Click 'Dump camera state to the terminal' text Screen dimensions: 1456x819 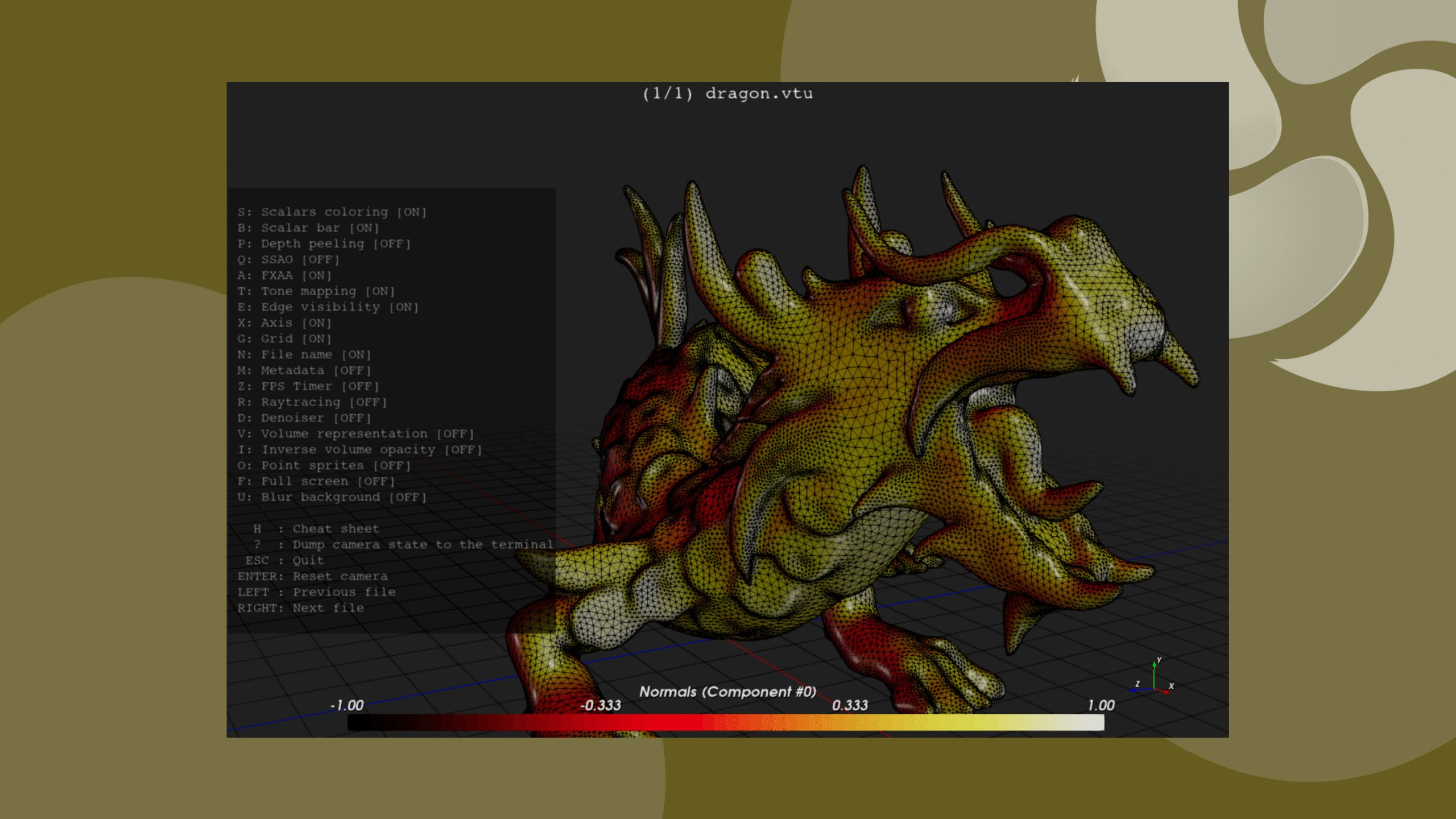click(x=423, y=545)
